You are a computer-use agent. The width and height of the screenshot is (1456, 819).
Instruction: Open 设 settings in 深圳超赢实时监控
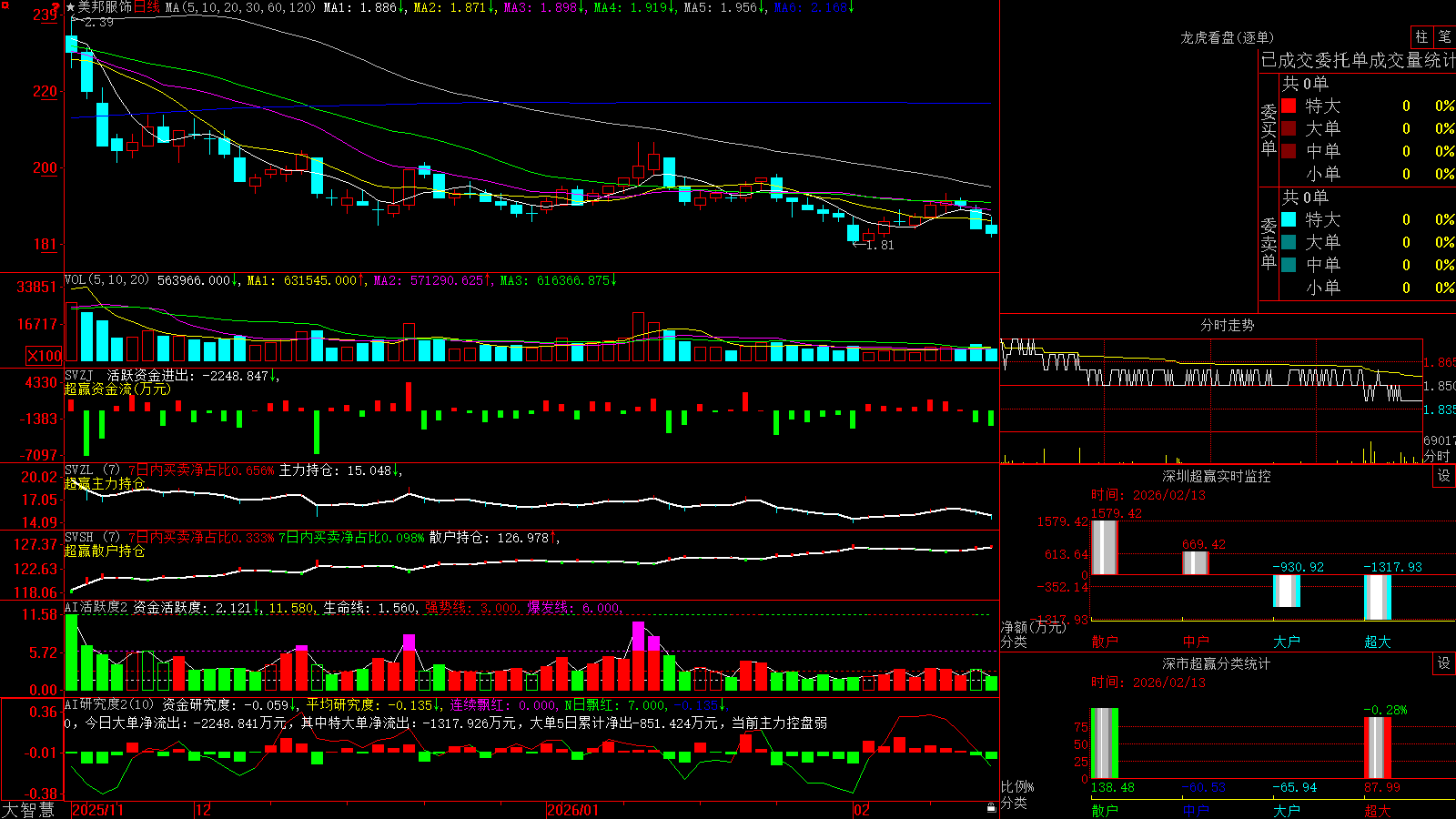1443,476
